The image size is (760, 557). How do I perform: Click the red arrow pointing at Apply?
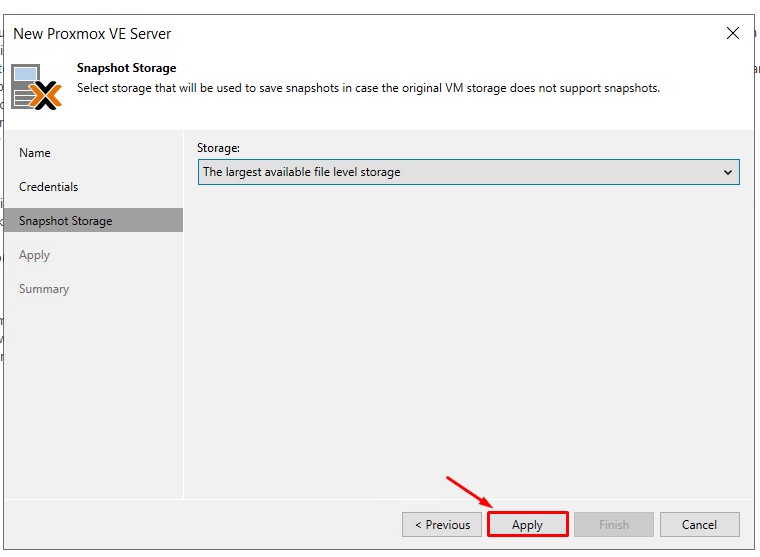(x=468, y=491)
